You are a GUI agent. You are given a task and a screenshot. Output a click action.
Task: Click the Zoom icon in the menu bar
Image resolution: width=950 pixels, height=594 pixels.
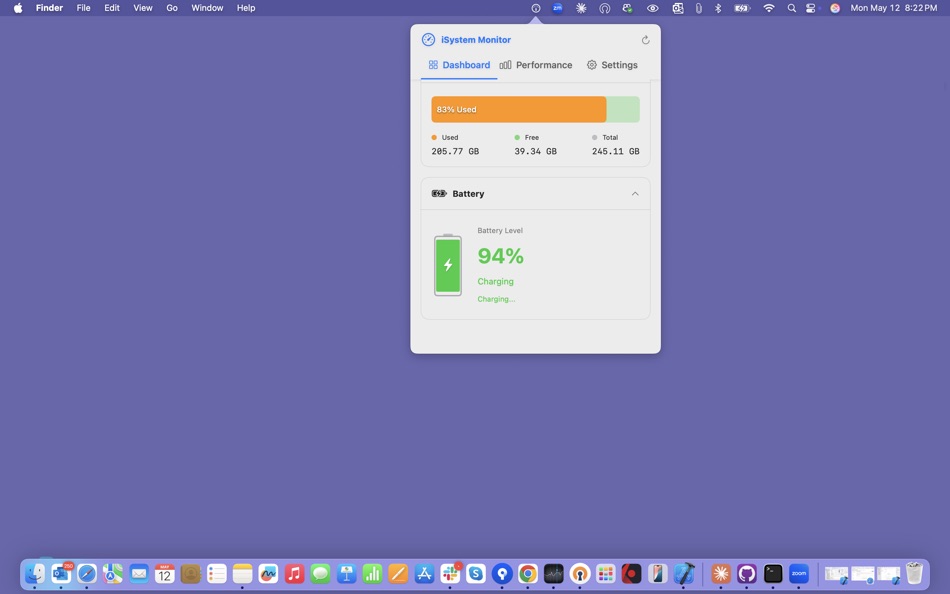557,7
